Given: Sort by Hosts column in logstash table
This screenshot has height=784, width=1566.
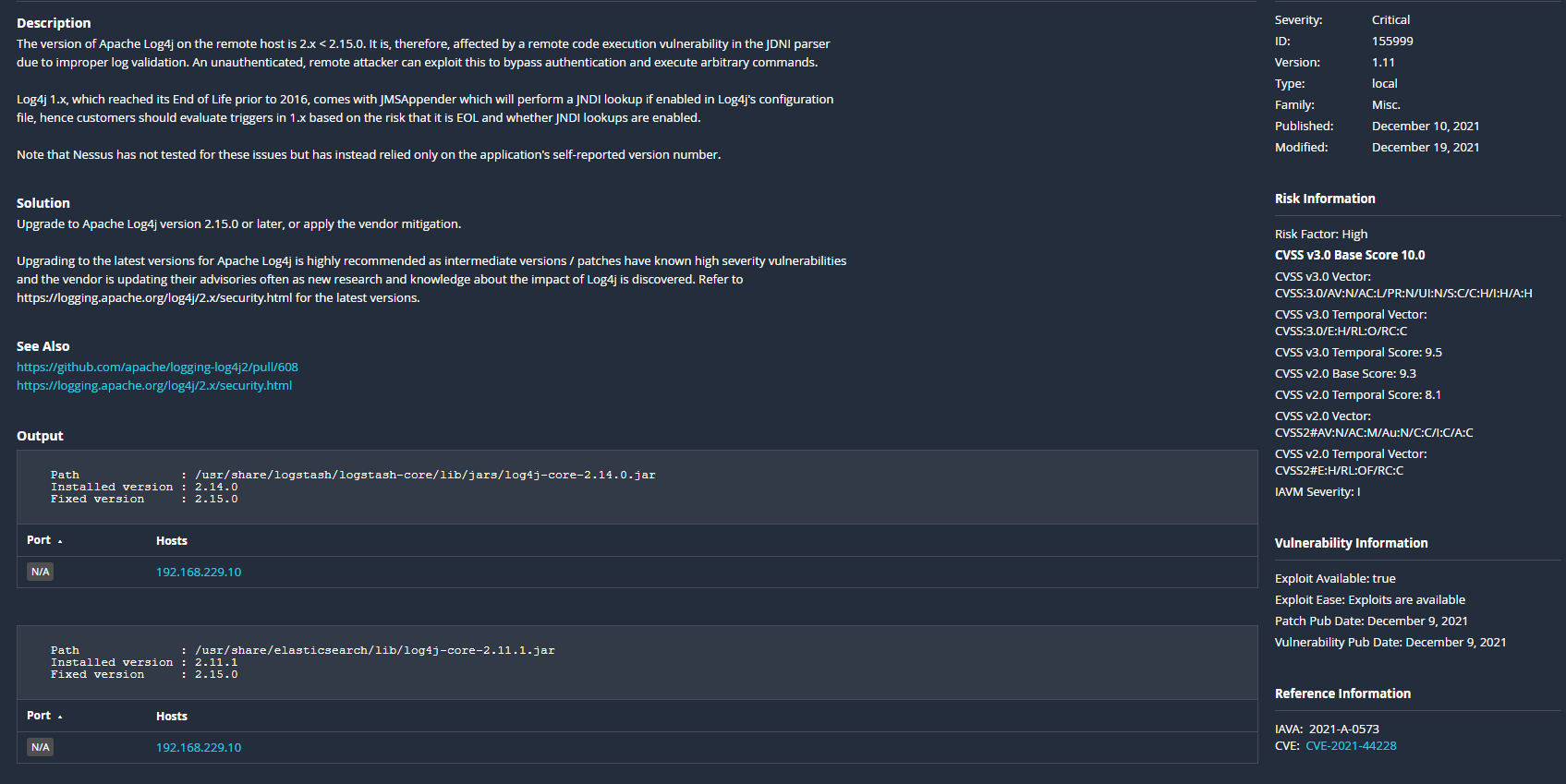Looking at the screenshot, I should click(172, 541).
